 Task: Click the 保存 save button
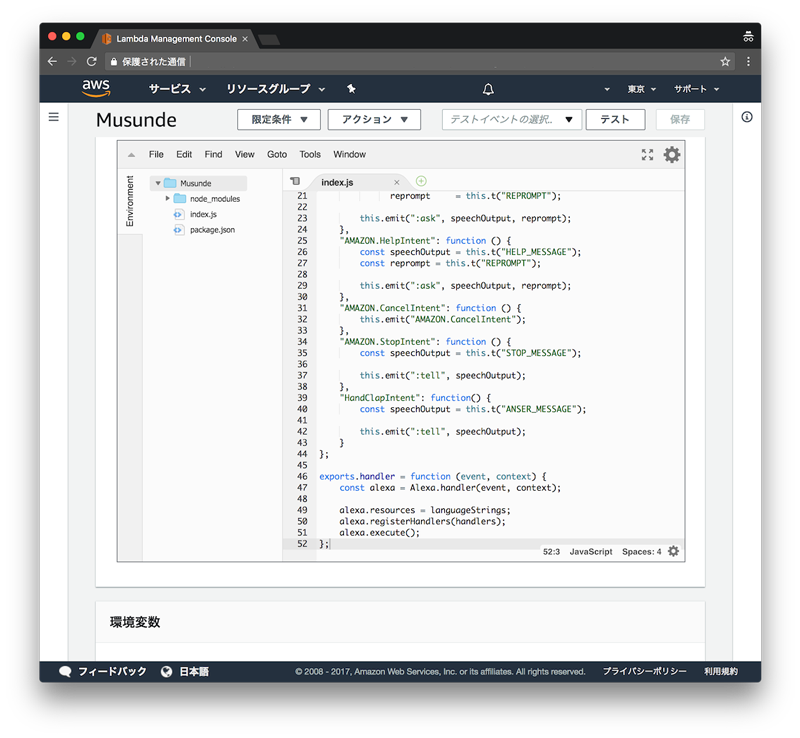coord(680,119)
